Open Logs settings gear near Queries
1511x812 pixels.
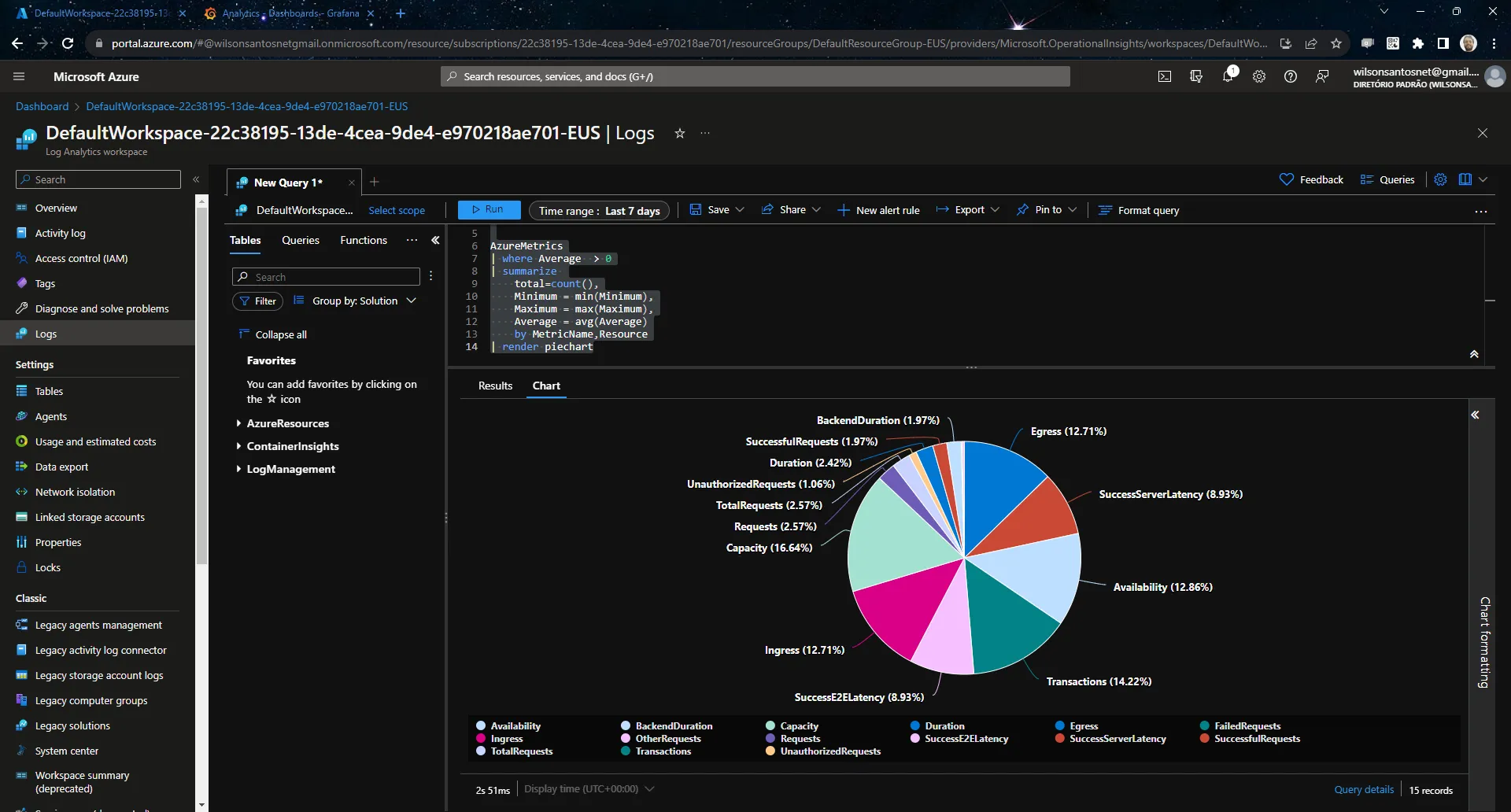1440,179
